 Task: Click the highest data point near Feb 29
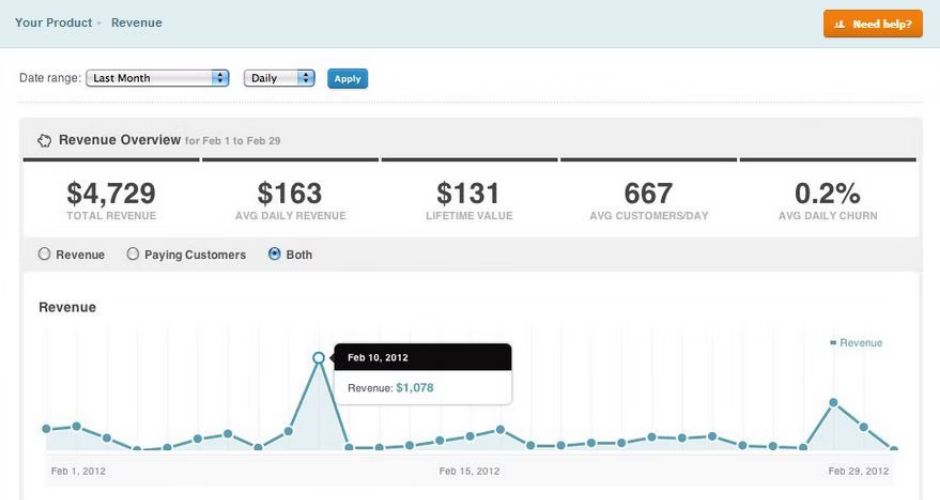tap(833, 403)
